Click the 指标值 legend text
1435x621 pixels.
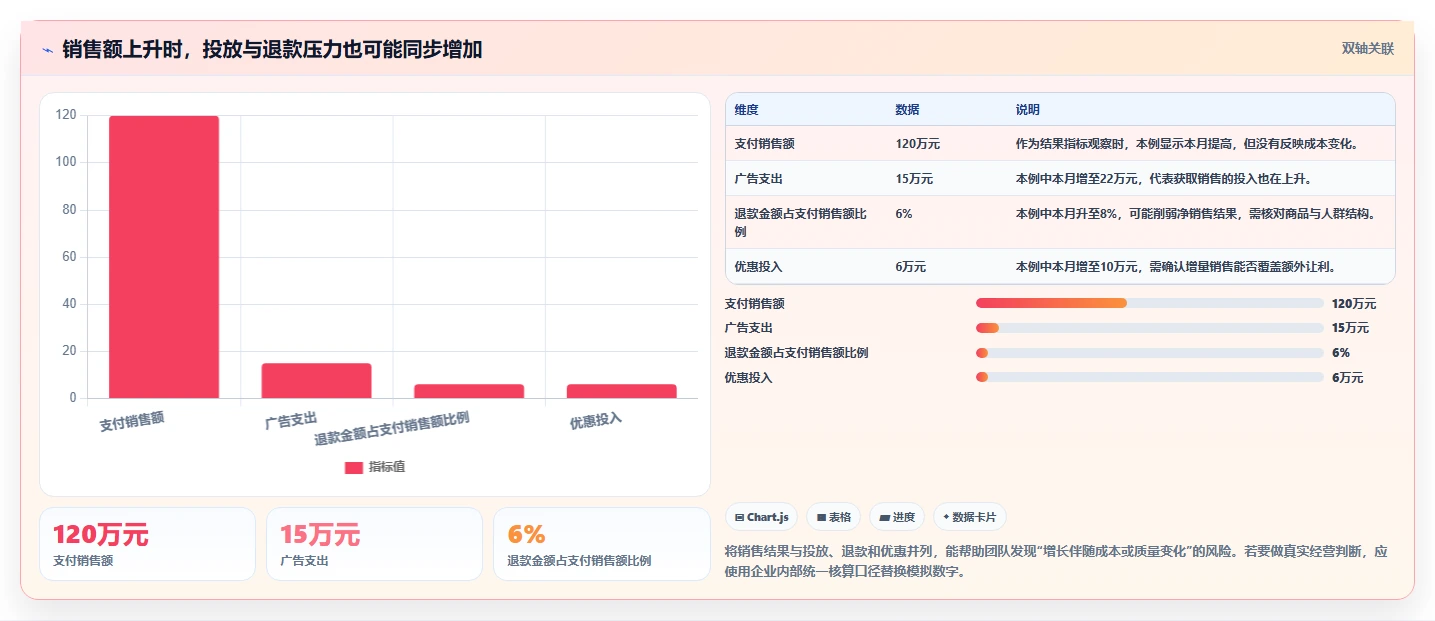click(x=387, y=467)
